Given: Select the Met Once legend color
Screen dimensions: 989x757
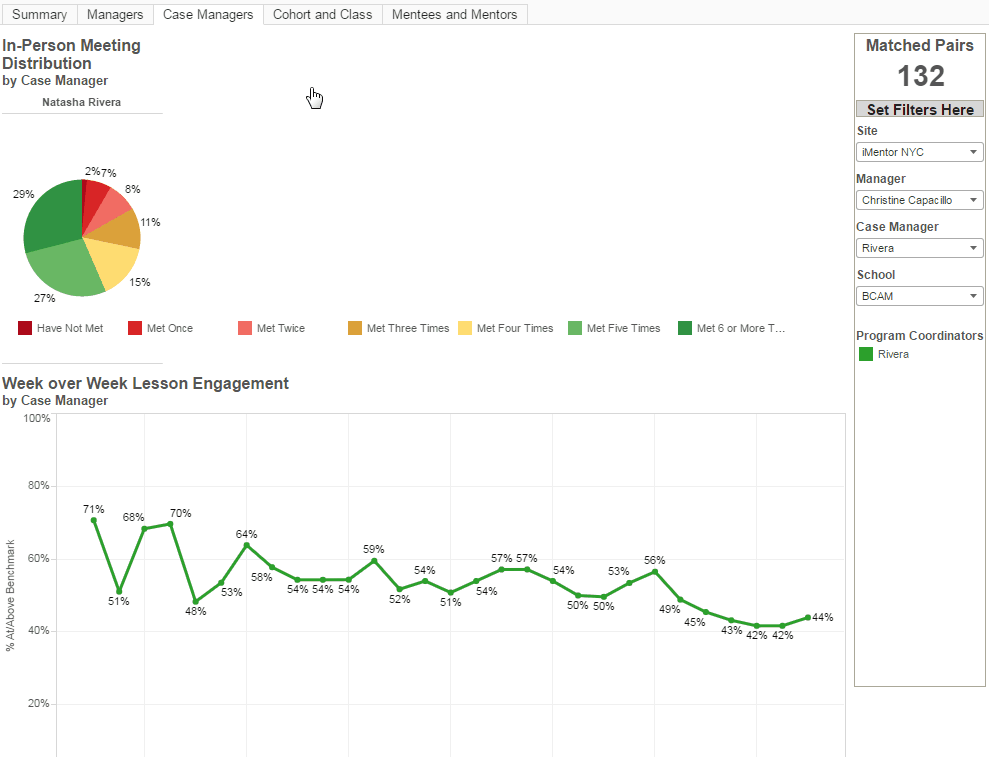Looking at the screenshot, I should point(135,328).
